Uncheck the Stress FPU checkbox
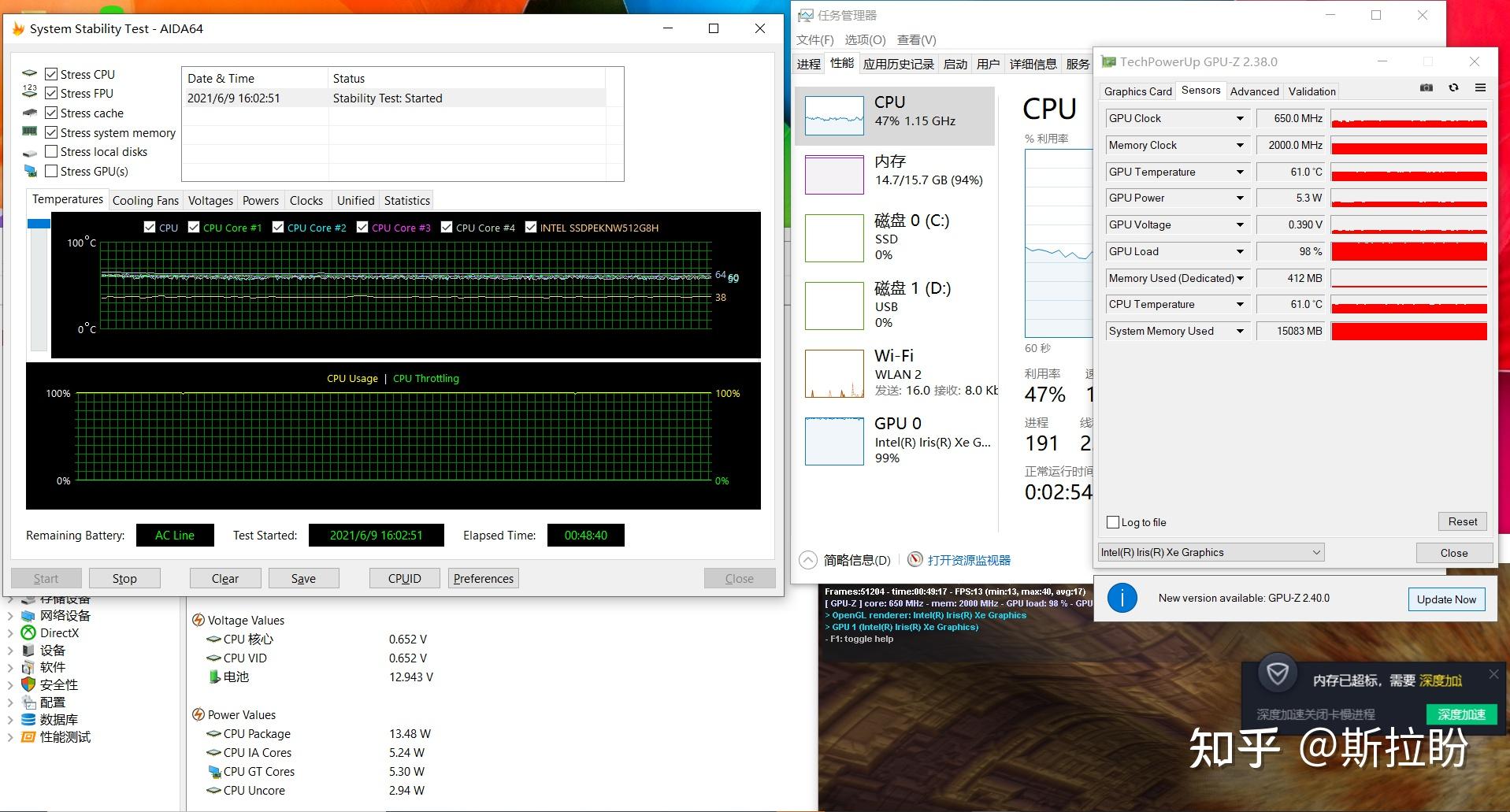The width and height of the screenshot is (1510, 812). pyautogui.click(x=51, y=93)
